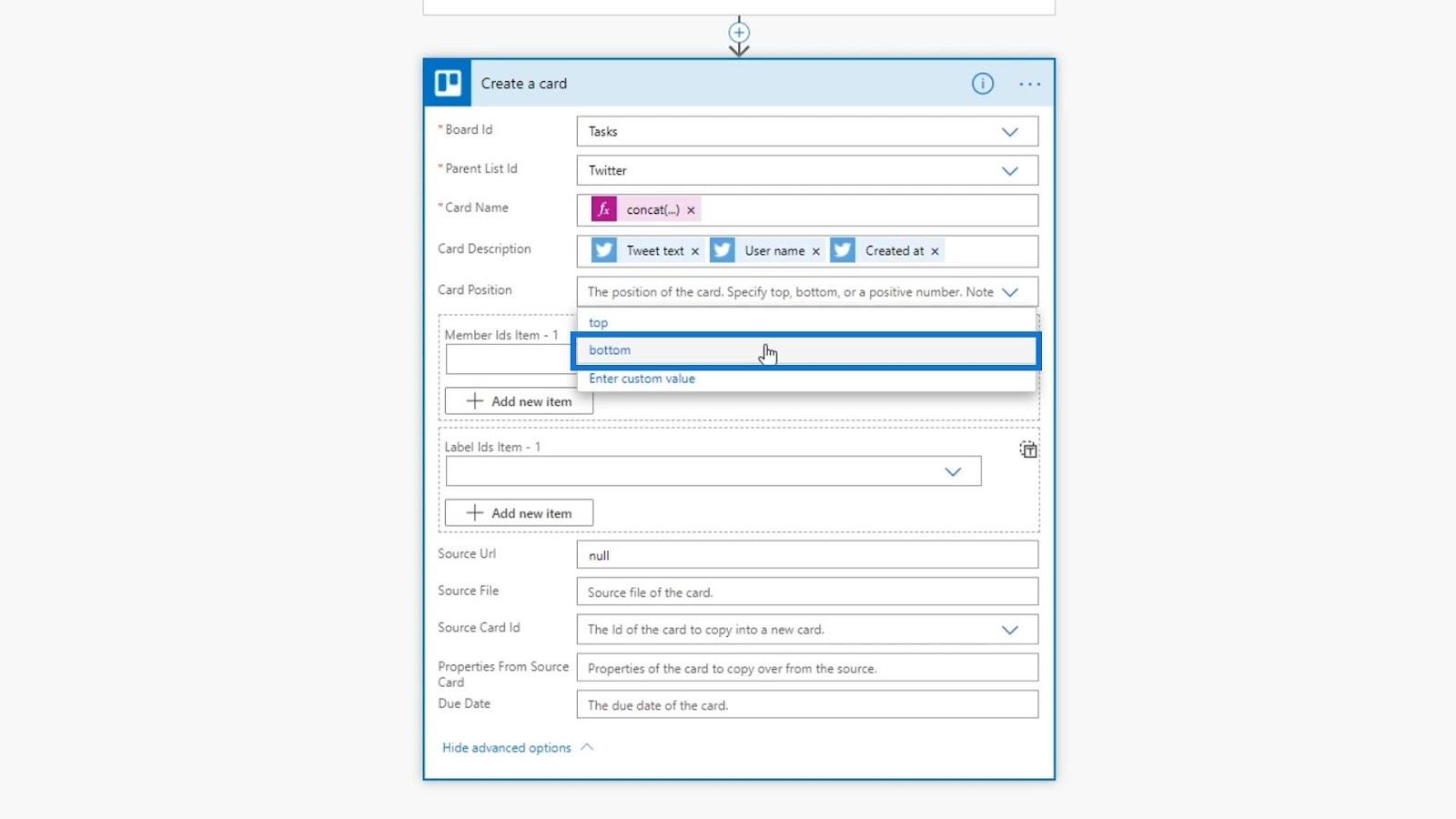Collapse advanced options with the caret icon
1456x819 pixels.
[x=587, y=747]
